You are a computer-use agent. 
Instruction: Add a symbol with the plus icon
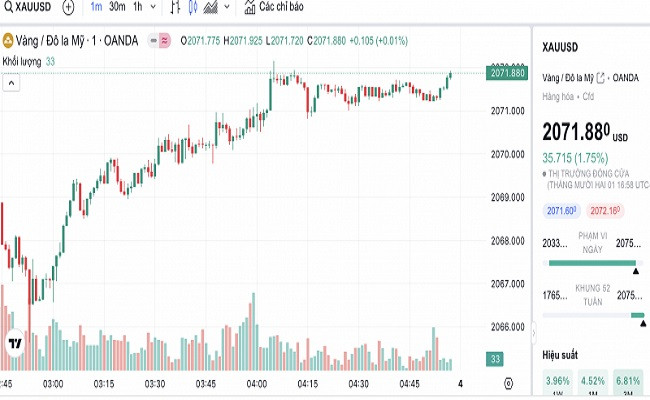(x=68, y=7)
